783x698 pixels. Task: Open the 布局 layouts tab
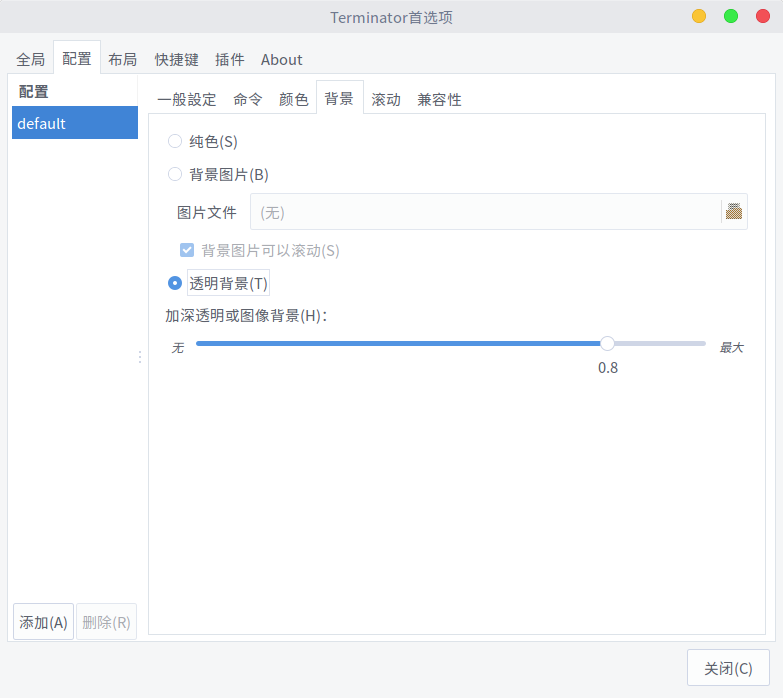pyautogui.click(x=123, y=59)
